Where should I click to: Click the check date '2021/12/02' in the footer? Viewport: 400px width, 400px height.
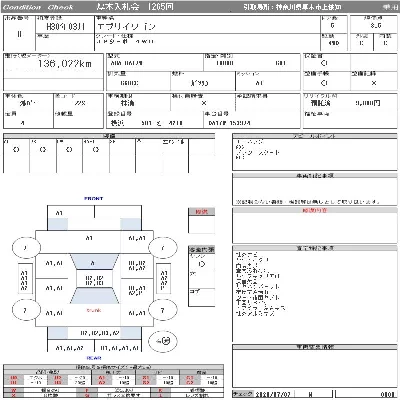(273, 394)
